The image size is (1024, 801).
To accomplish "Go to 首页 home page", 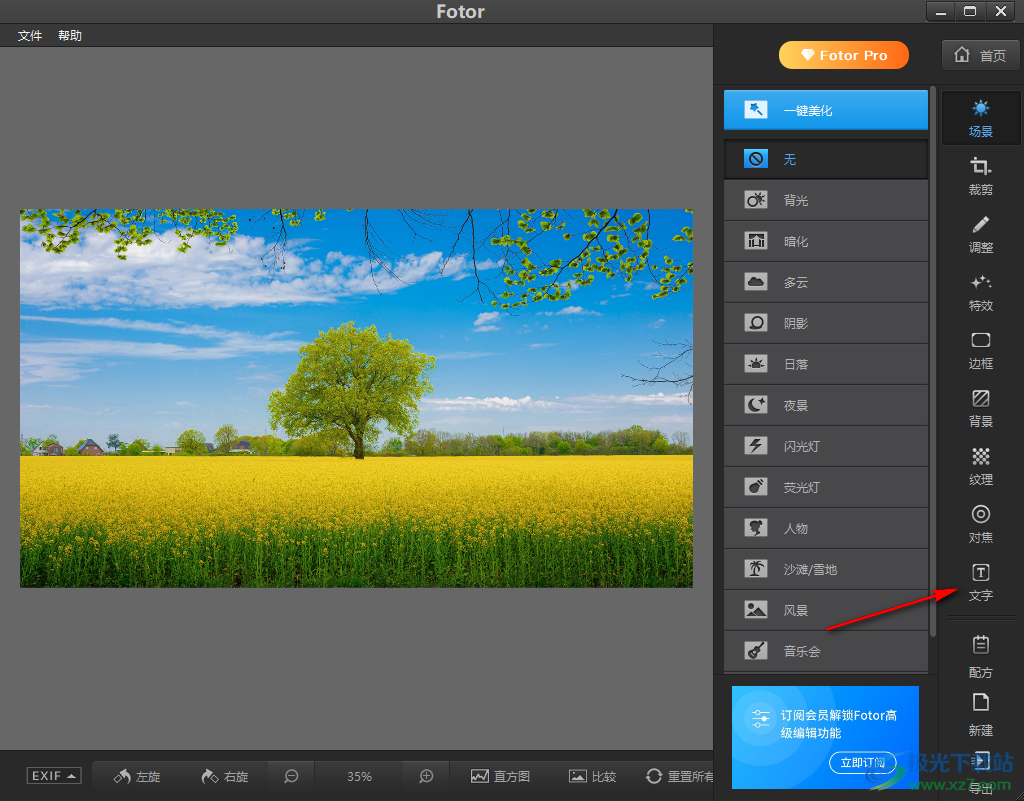I will [x=980, y=55].
